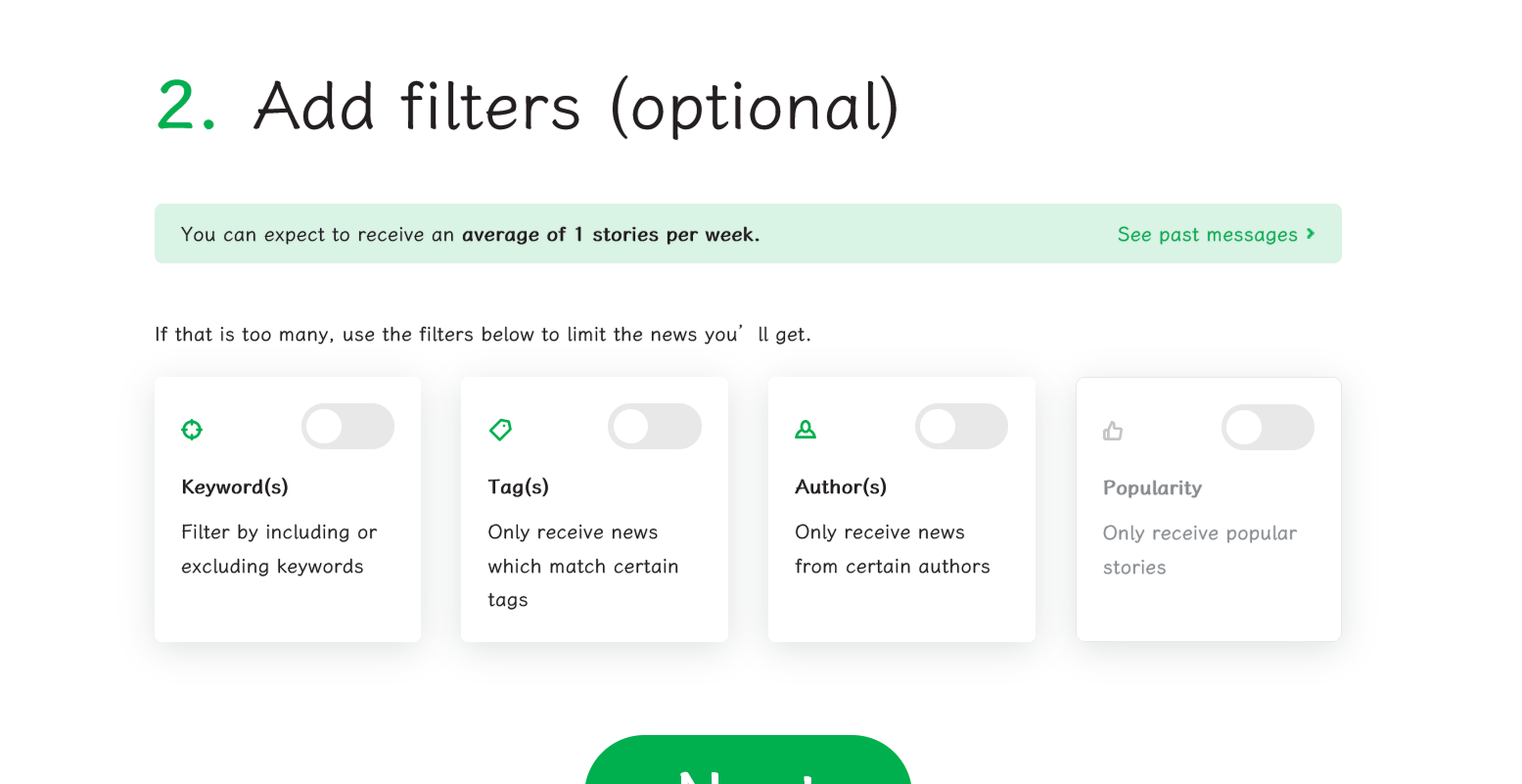Turn on the Tag(s) filter switch
The width and height of the screenshot is (1522, 784).
point(654,427)
